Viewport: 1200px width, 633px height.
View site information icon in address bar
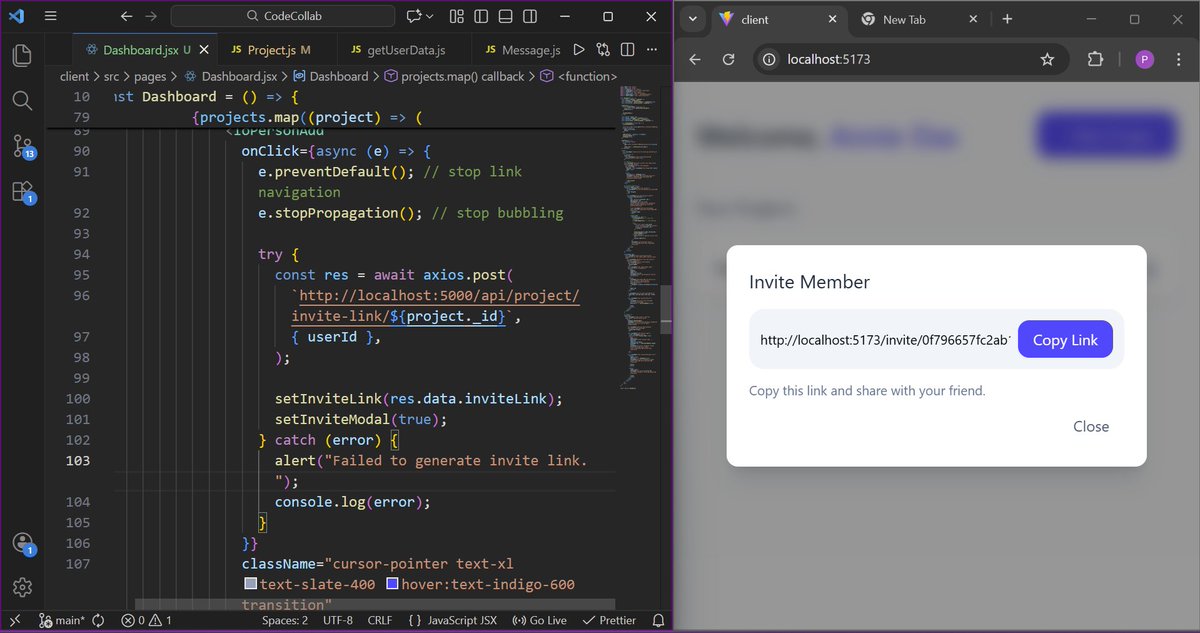(x=769, y=60)
